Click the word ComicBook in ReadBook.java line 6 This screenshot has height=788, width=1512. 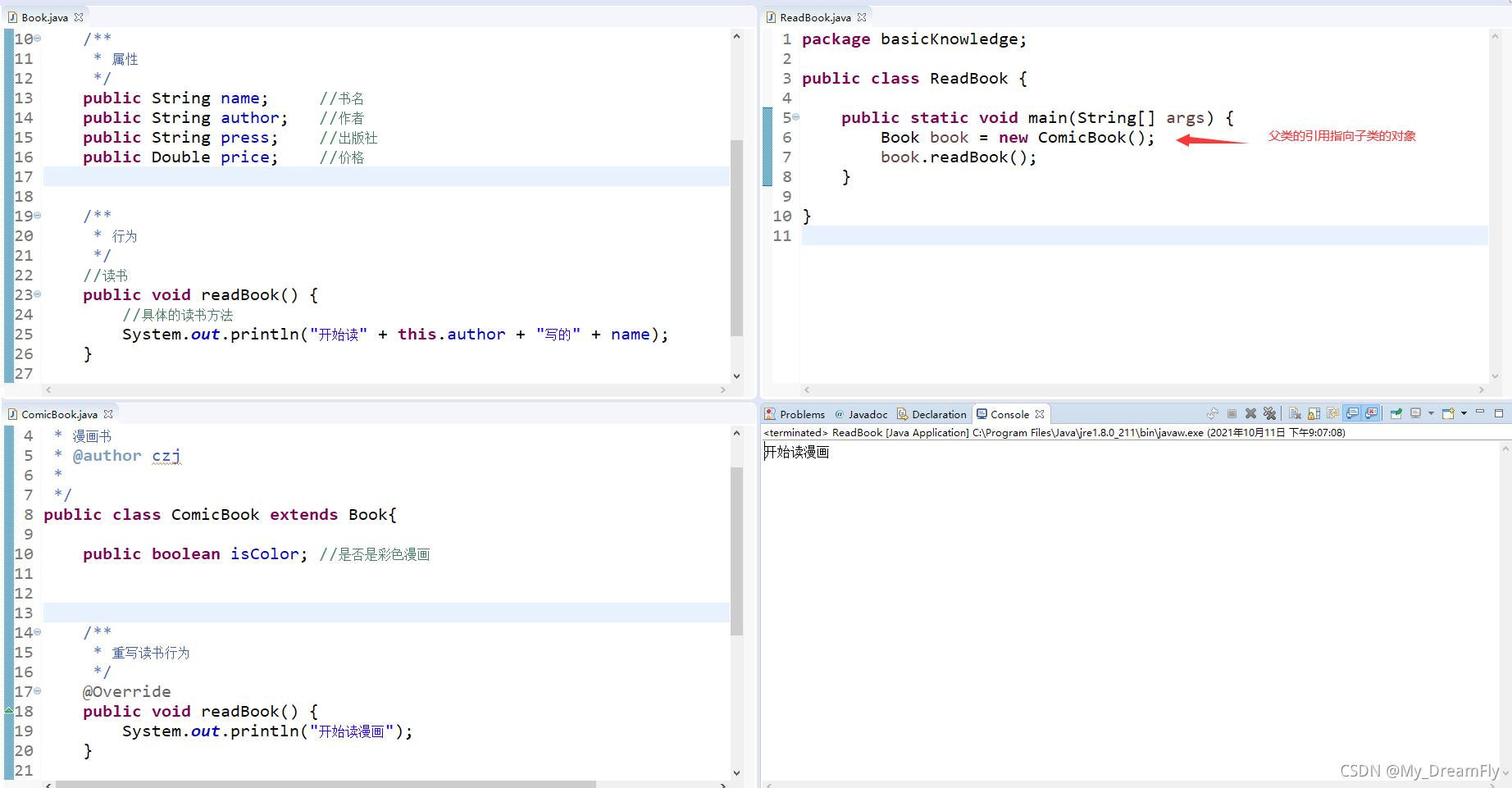(x=1082, y=137)
